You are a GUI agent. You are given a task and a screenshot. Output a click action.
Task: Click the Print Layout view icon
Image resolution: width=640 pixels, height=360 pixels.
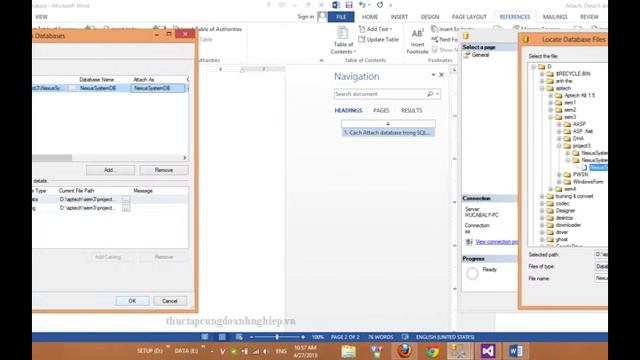click(222, 337)
